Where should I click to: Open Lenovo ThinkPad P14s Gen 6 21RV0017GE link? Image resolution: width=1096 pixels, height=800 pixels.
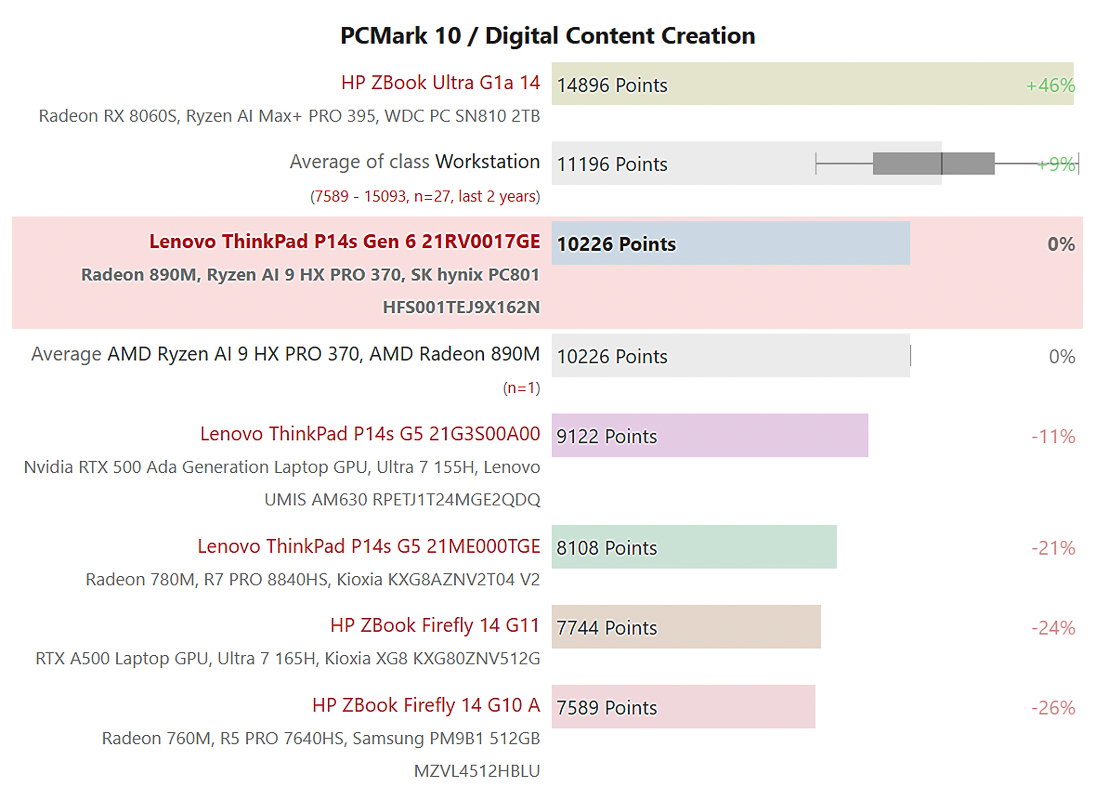click(345, 241)
